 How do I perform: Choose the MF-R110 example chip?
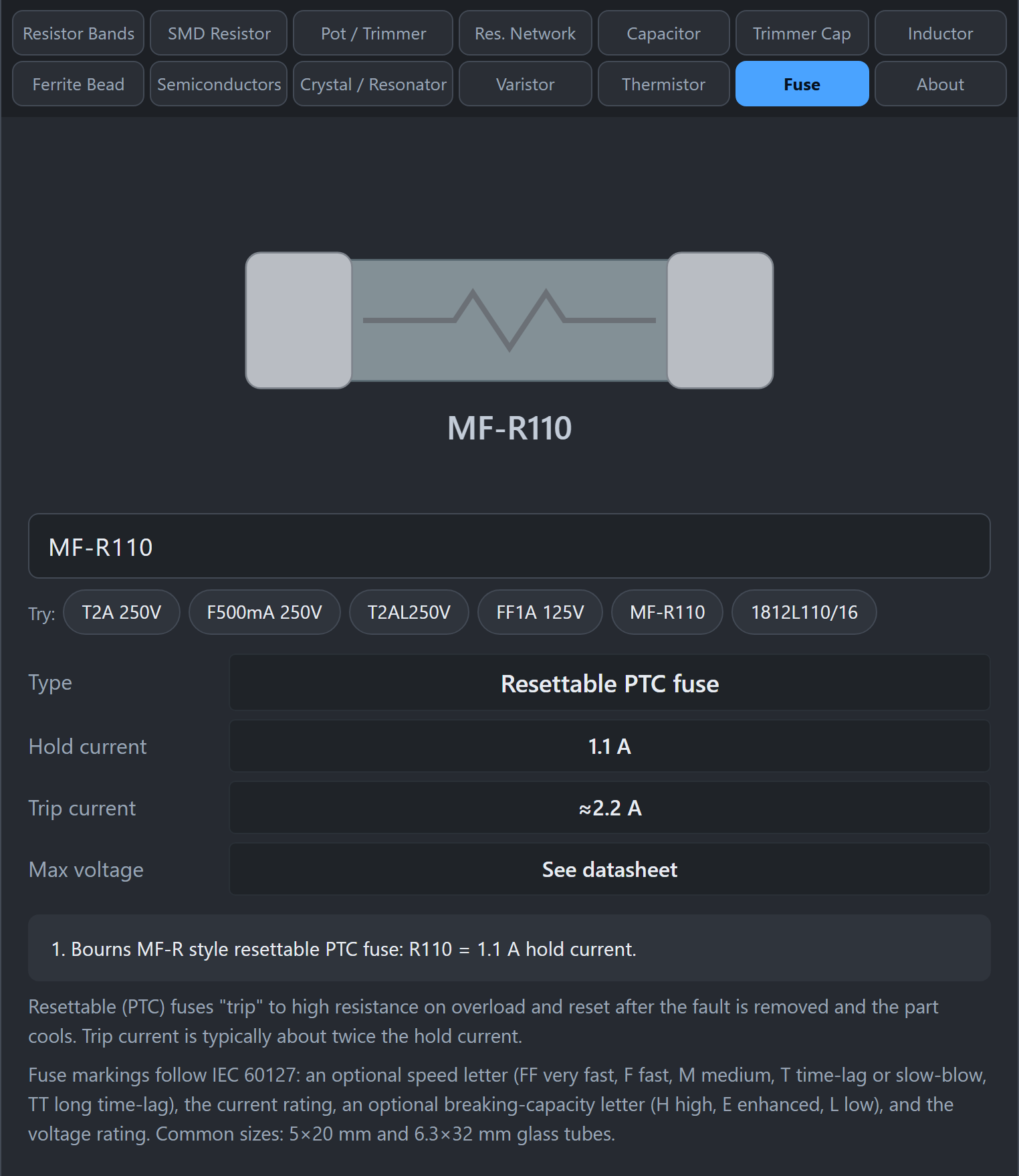point(667,612)
